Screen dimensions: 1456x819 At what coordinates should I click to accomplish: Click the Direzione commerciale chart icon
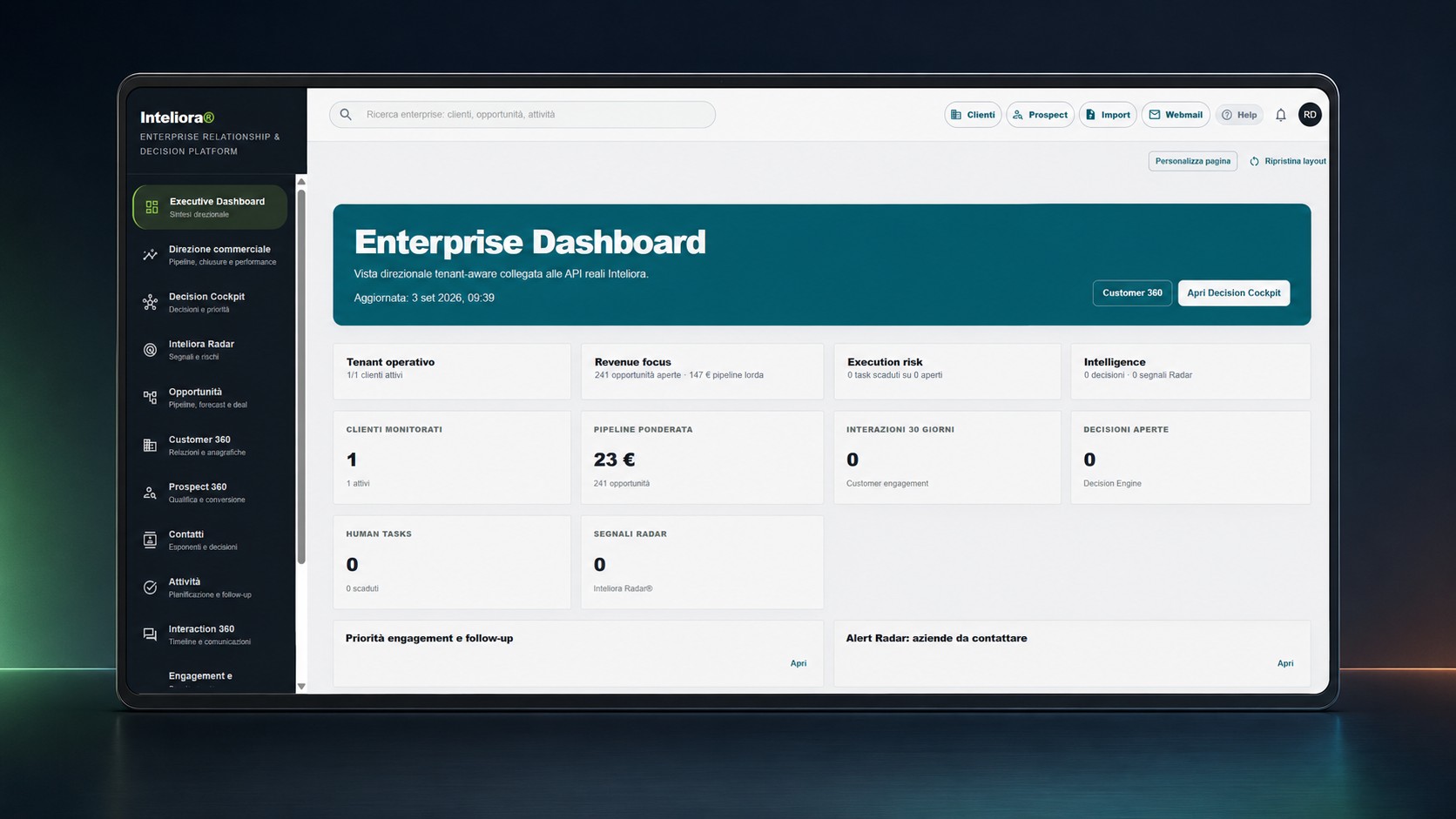[x=150, y=255]
